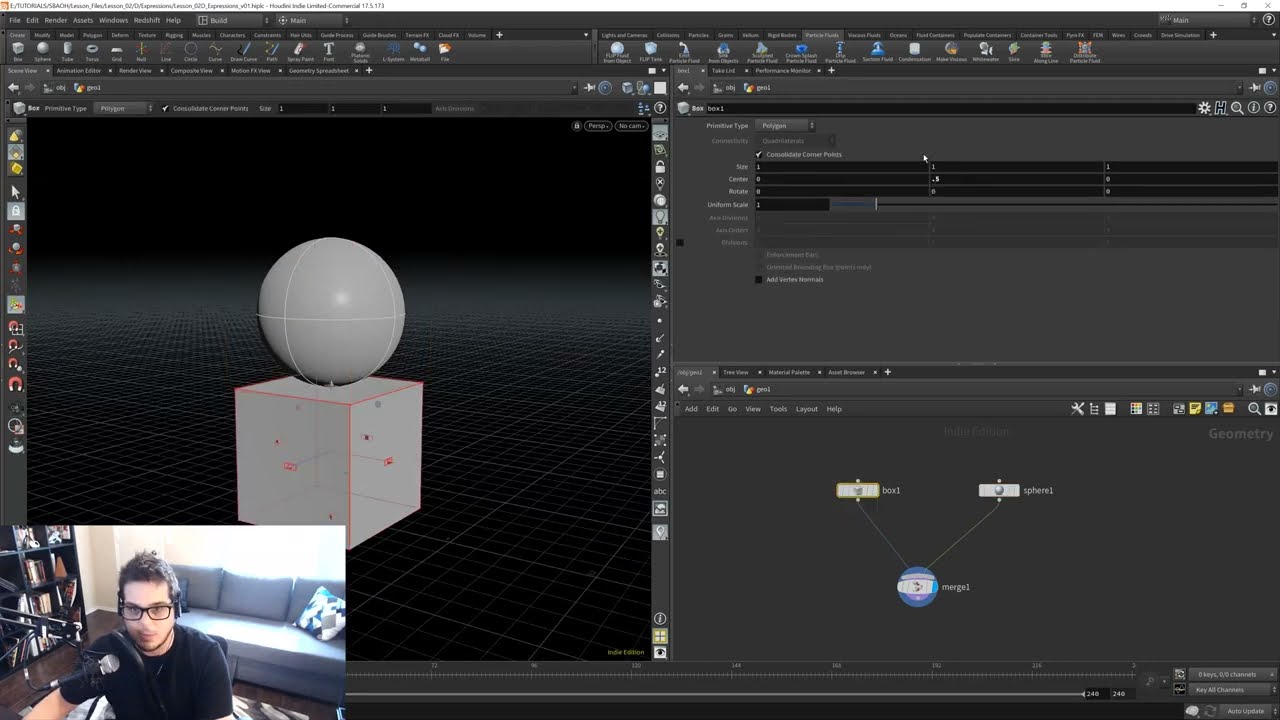The width and height of the screenshot is (1280, 720).
Task: Toggle Consolidate Corner Points in viewport toolbar
Action: click(165, 108)
